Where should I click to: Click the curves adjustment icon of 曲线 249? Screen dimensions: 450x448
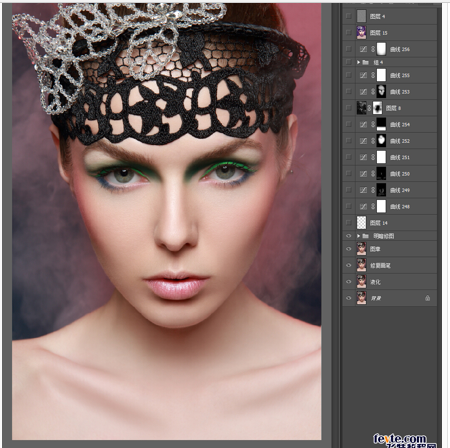363,190
